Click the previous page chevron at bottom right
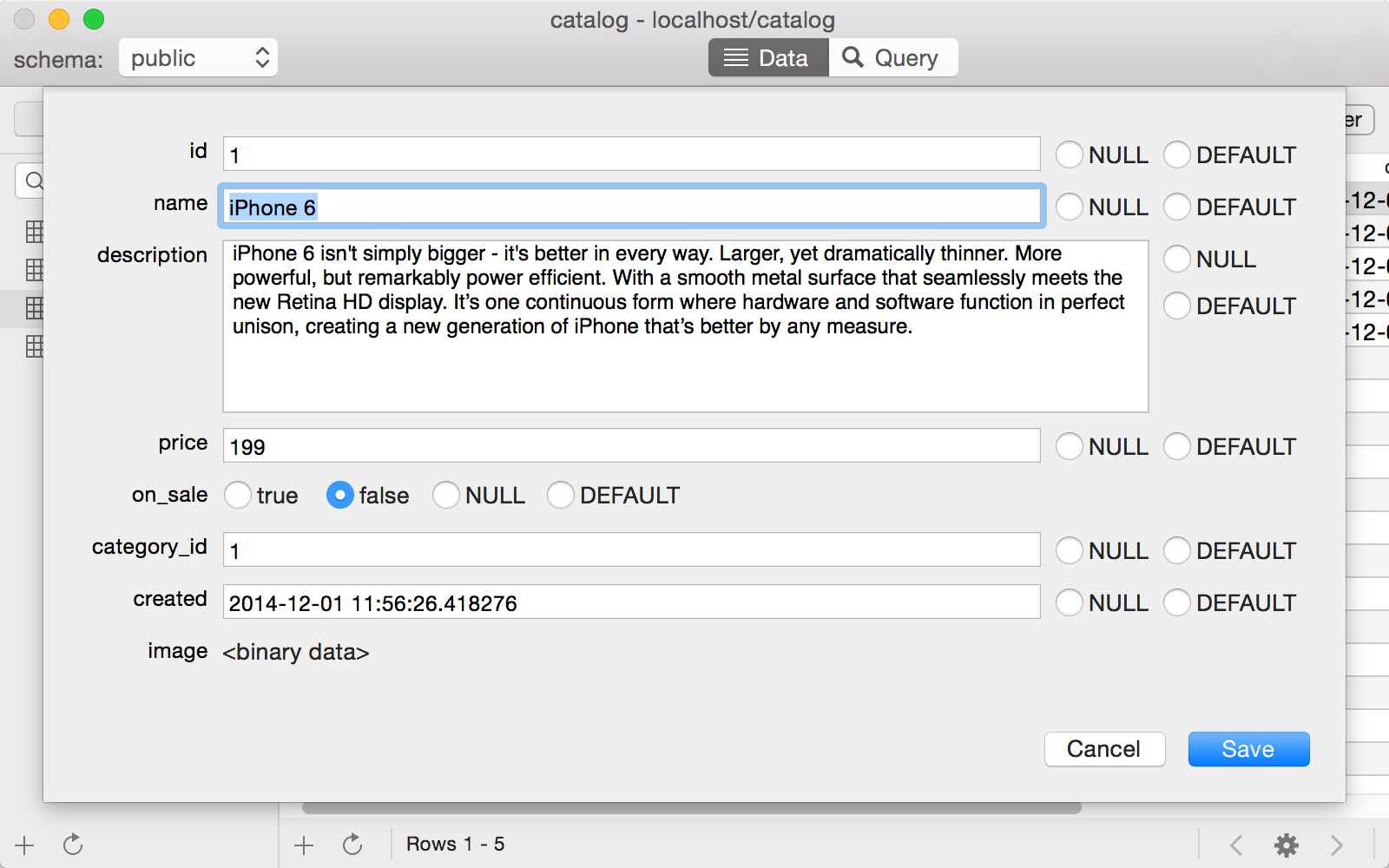This screenshot has height=868, width=1389. click(1236, 844)
